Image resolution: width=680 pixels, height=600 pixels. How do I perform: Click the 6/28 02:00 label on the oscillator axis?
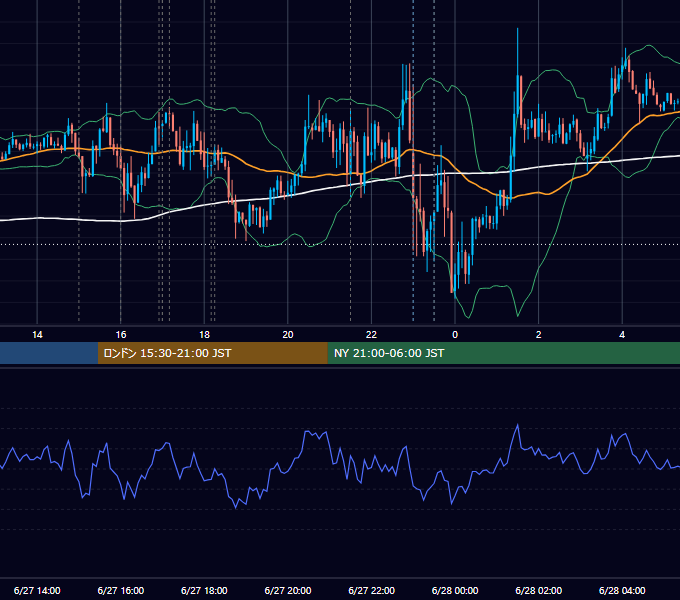pos(539,590)
